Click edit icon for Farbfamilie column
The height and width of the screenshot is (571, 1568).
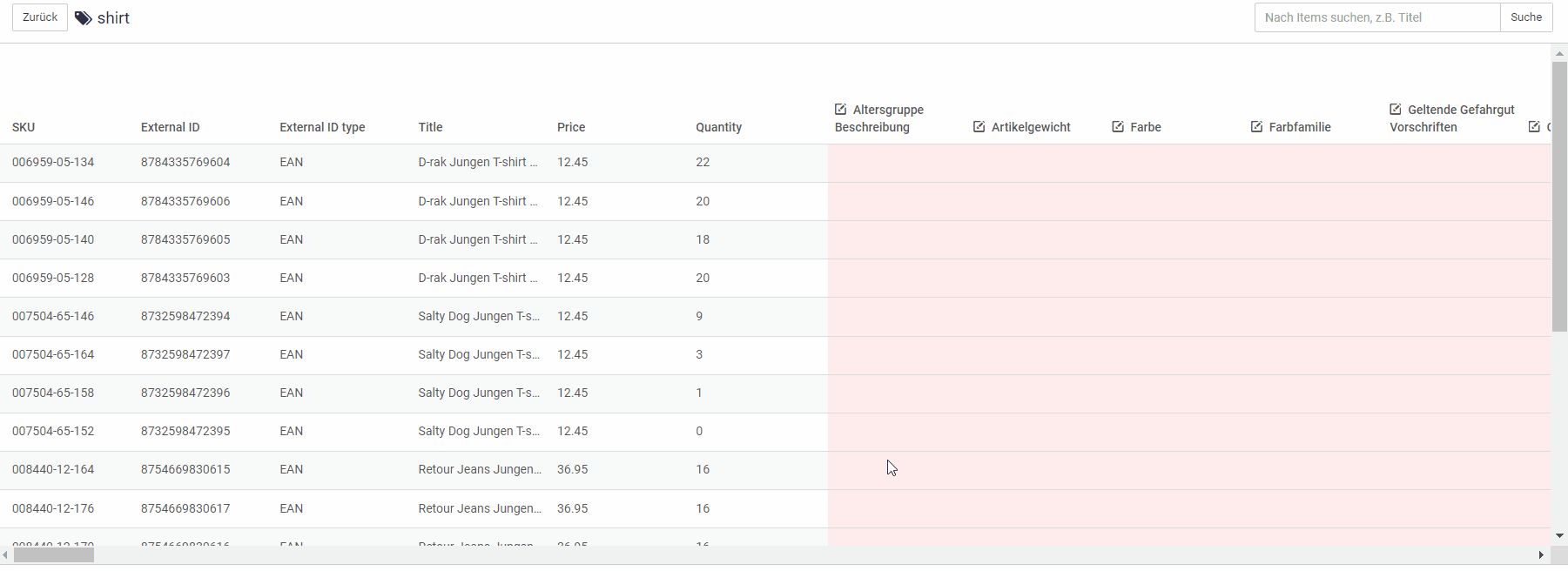coord(1256,127)
